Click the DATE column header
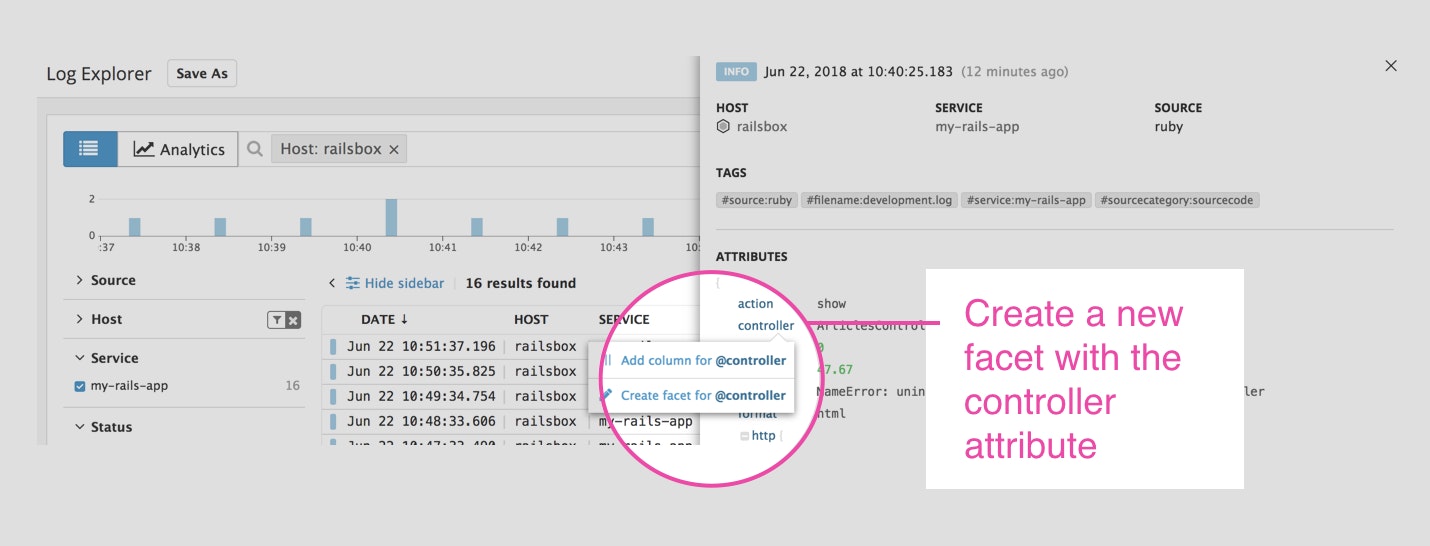The image size is (1430, 546). pyautogui.click(x=378, y=320)
